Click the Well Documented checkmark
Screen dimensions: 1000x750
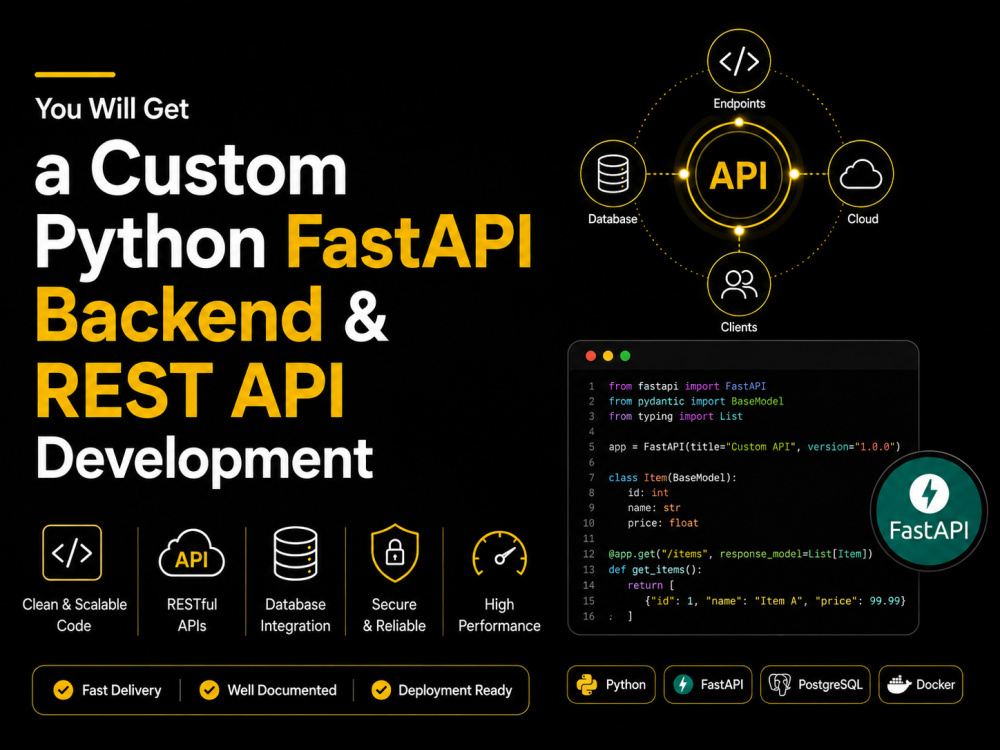[209, 690]
